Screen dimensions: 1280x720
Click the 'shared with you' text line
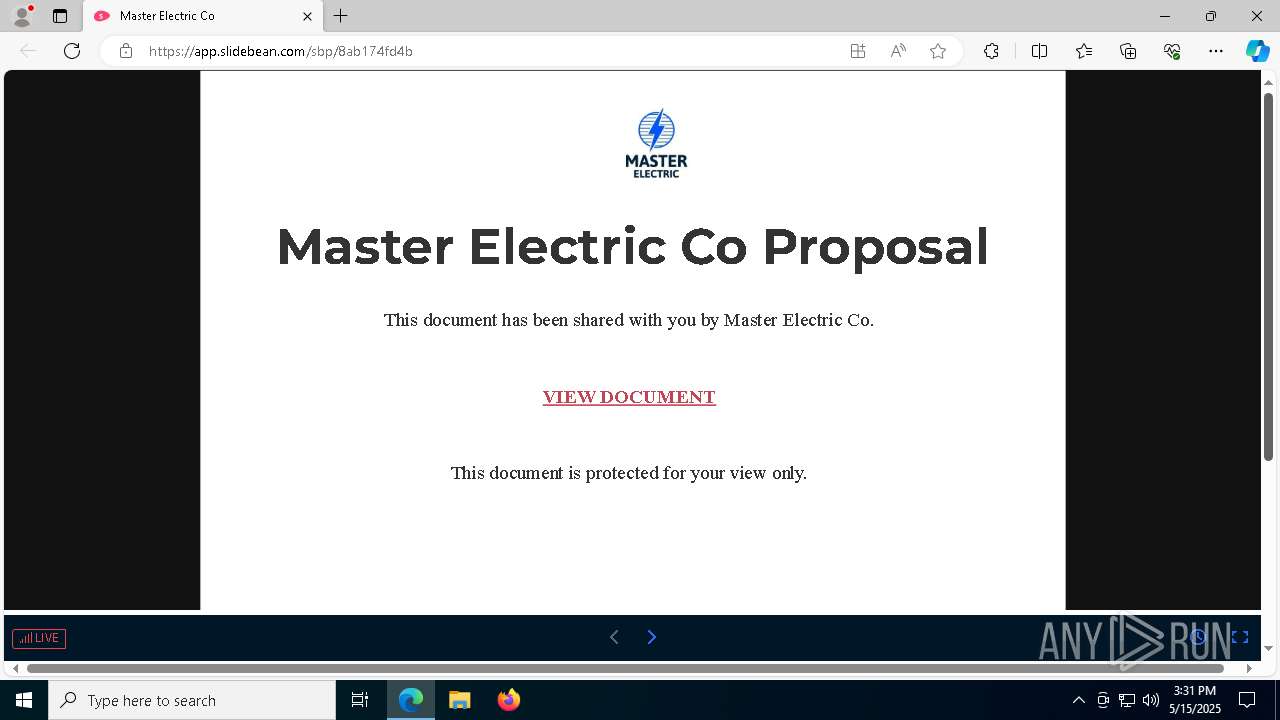[x=629, y=320]
